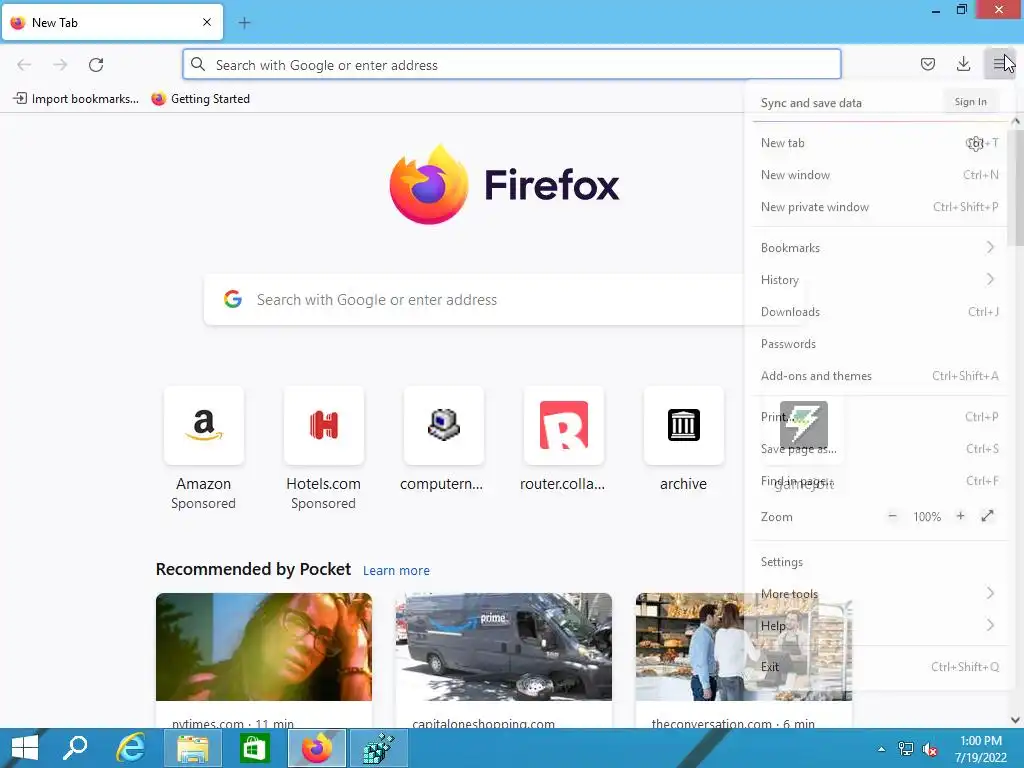Choose Exit from the menu

pos(878,667)
